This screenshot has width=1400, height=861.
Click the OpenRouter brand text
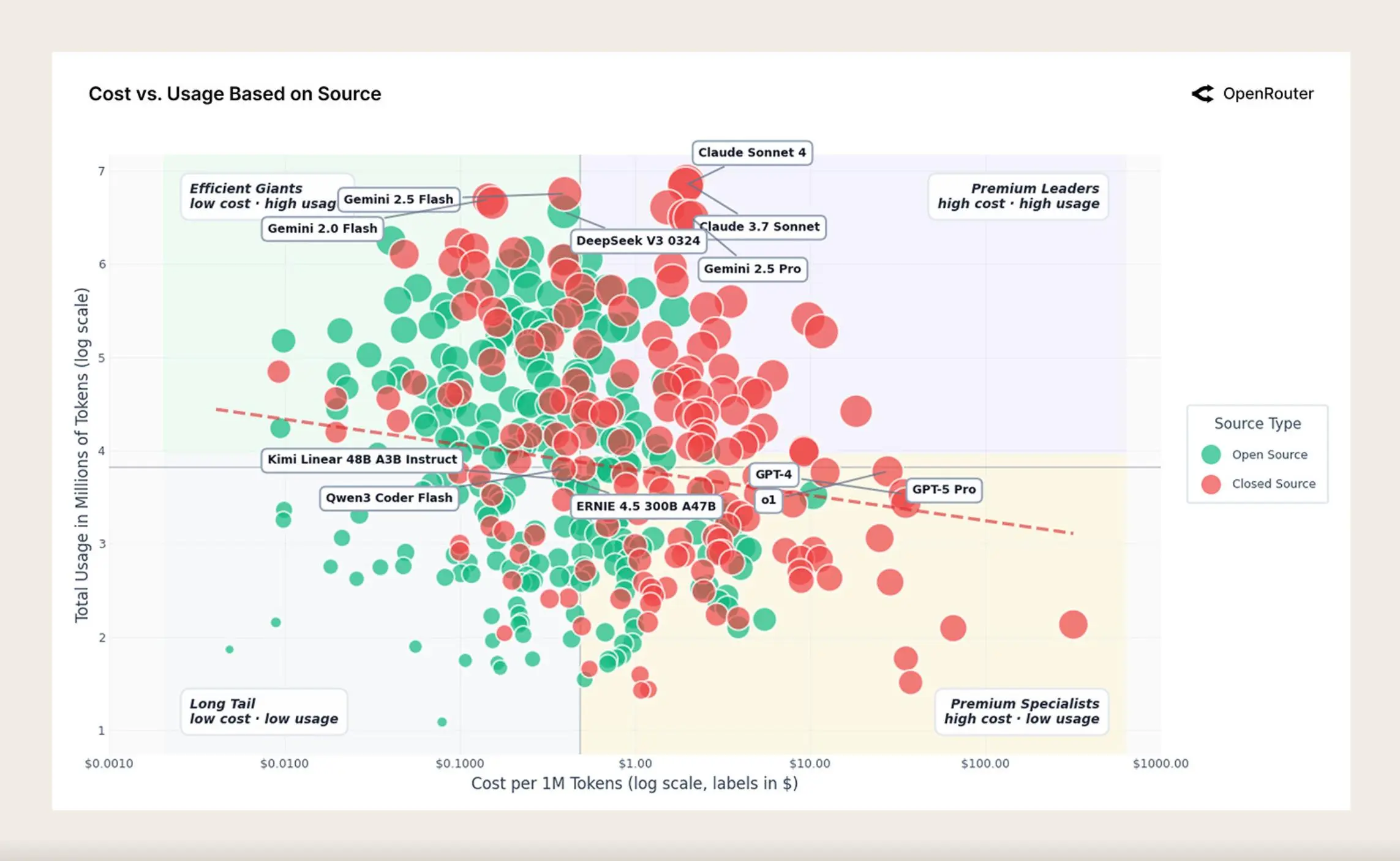1268,94
